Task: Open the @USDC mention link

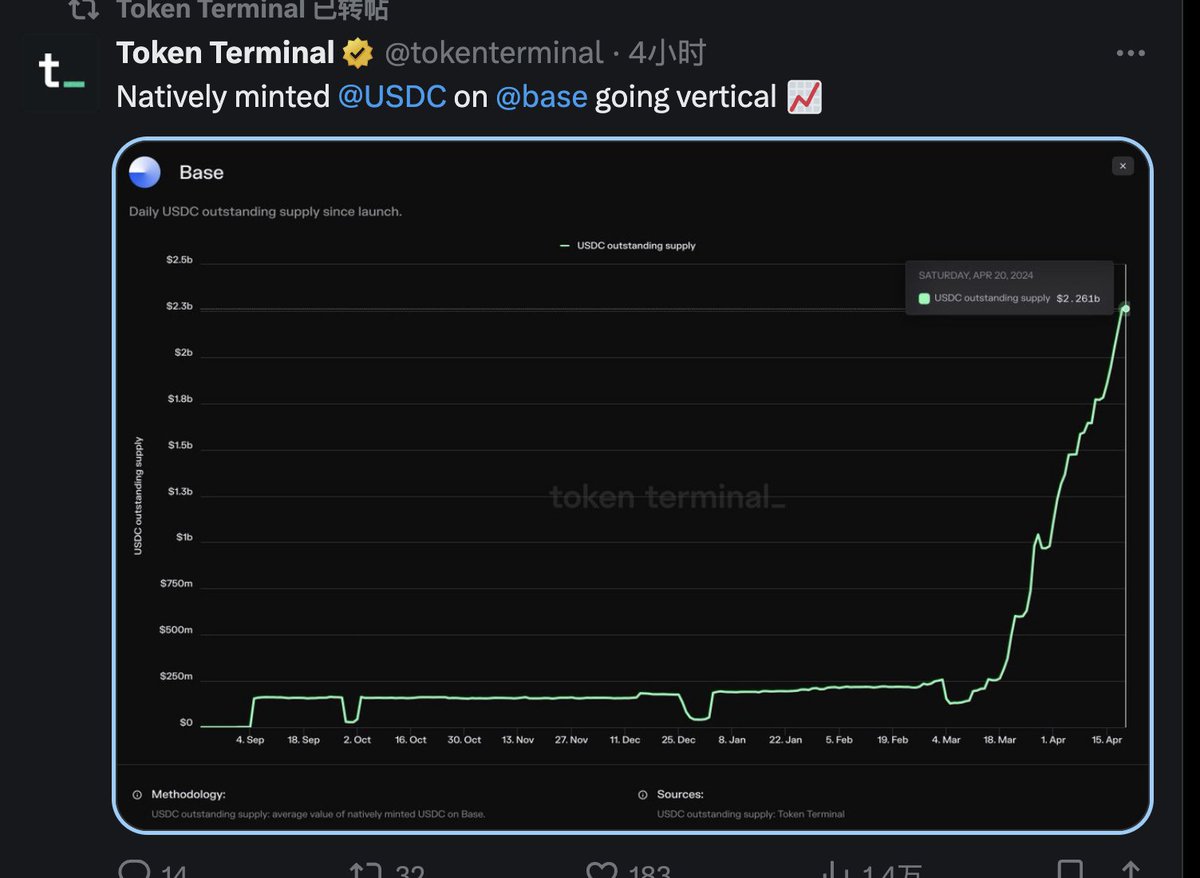Action: coord(392,97)
